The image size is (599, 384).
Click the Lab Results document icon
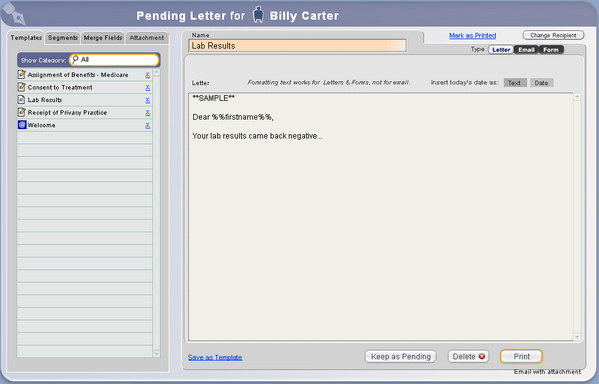click(22, 100)
